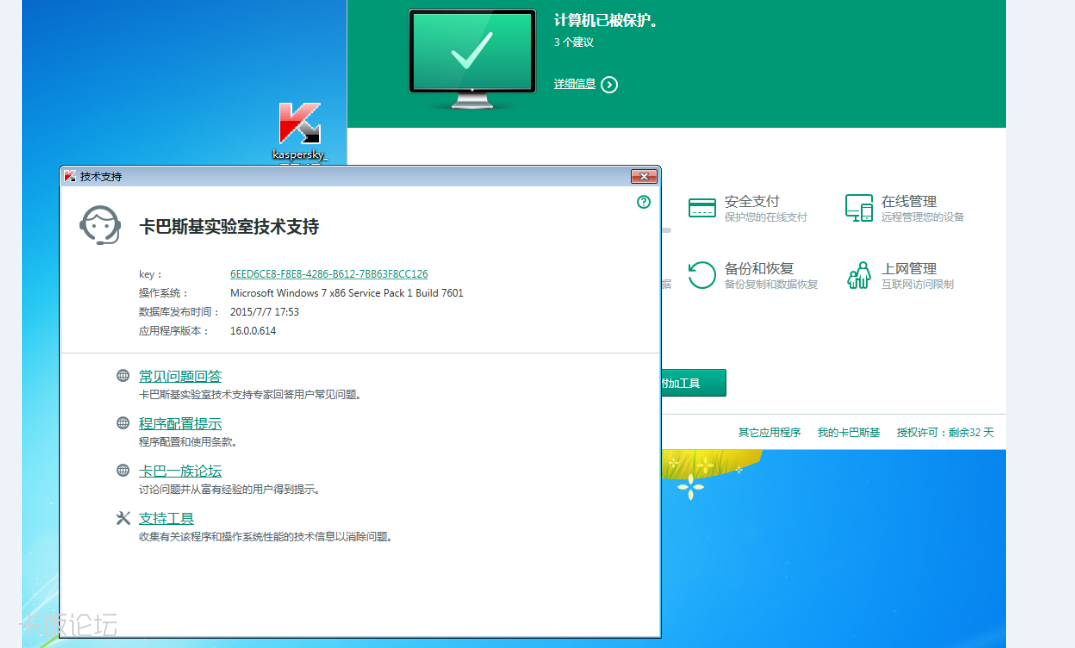1075x648 pixels.
Task: Open 其它应用程序 in main window footer
Action: (769, 433)
